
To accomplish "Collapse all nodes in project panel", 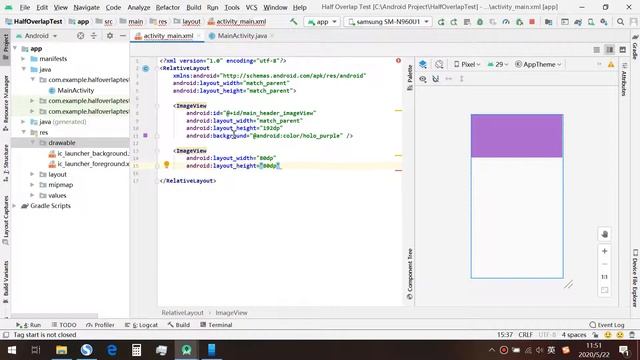I will point(93,36).
